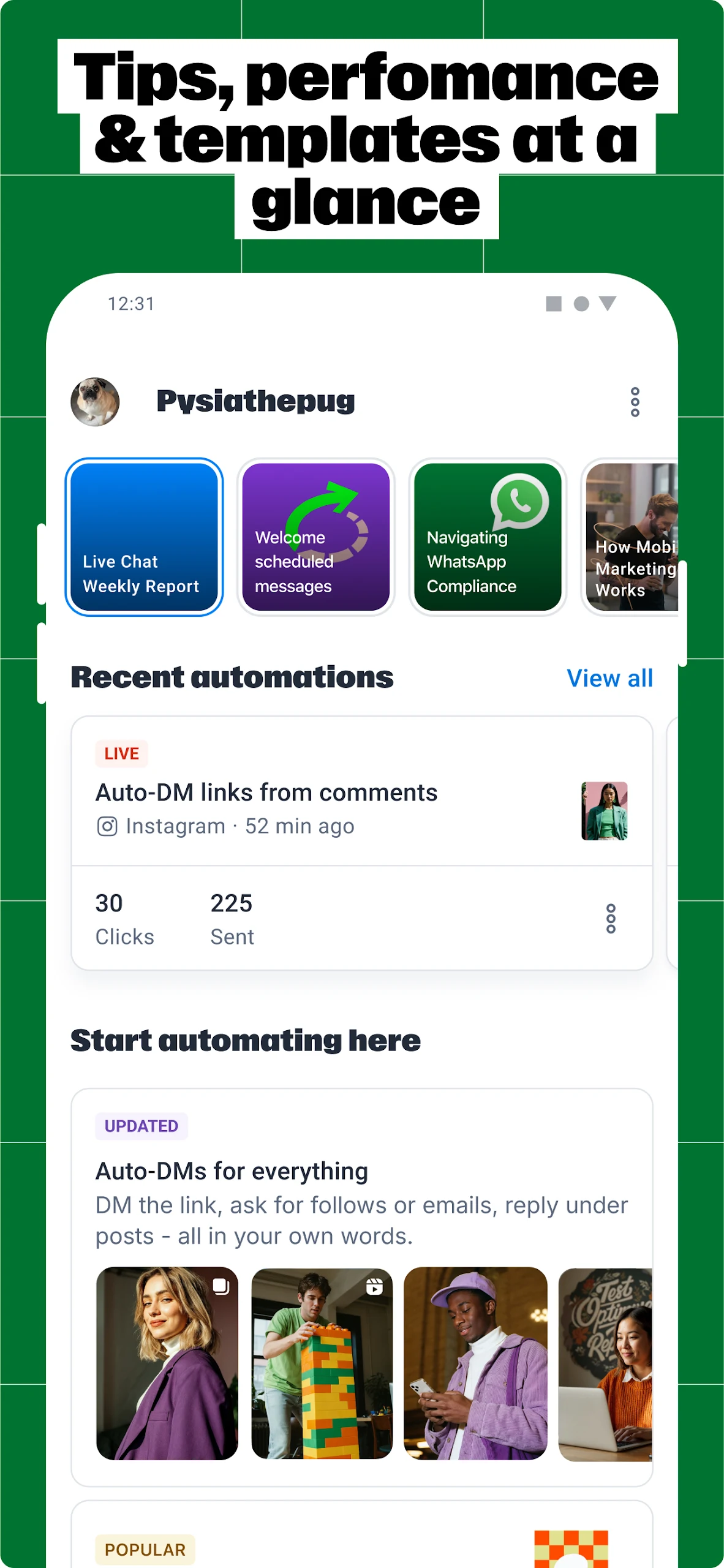Tap the Instagram icon under the automation title
The height and width of the screenshot is (1568, 724).
pyautogui.click(x=107, y=826)
